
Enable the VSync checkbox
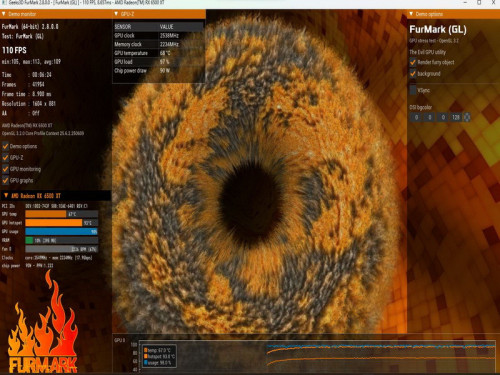[x=413, y=90]
